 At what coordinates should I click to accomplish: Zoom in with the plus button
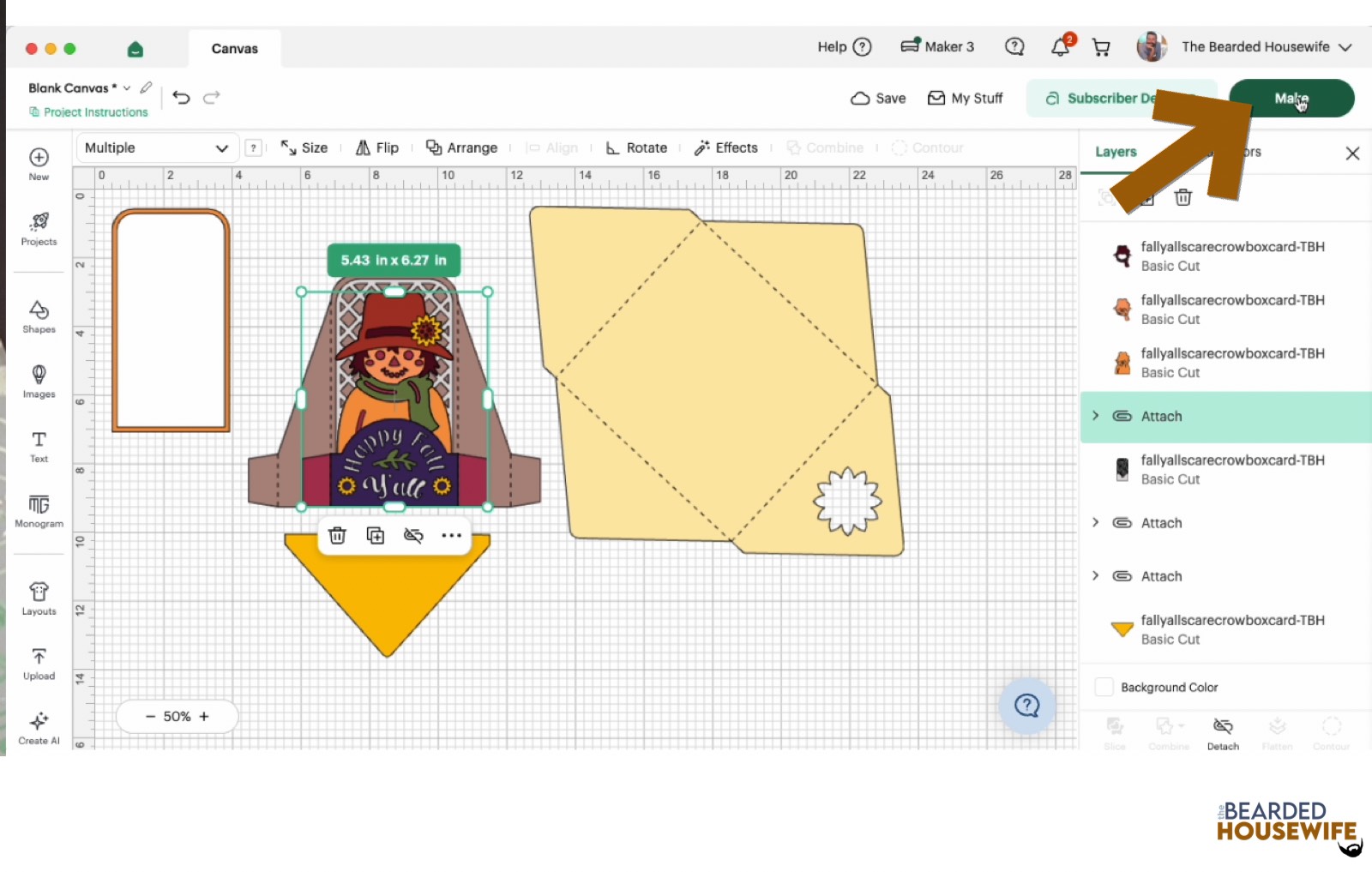click(x=204, y=717)
